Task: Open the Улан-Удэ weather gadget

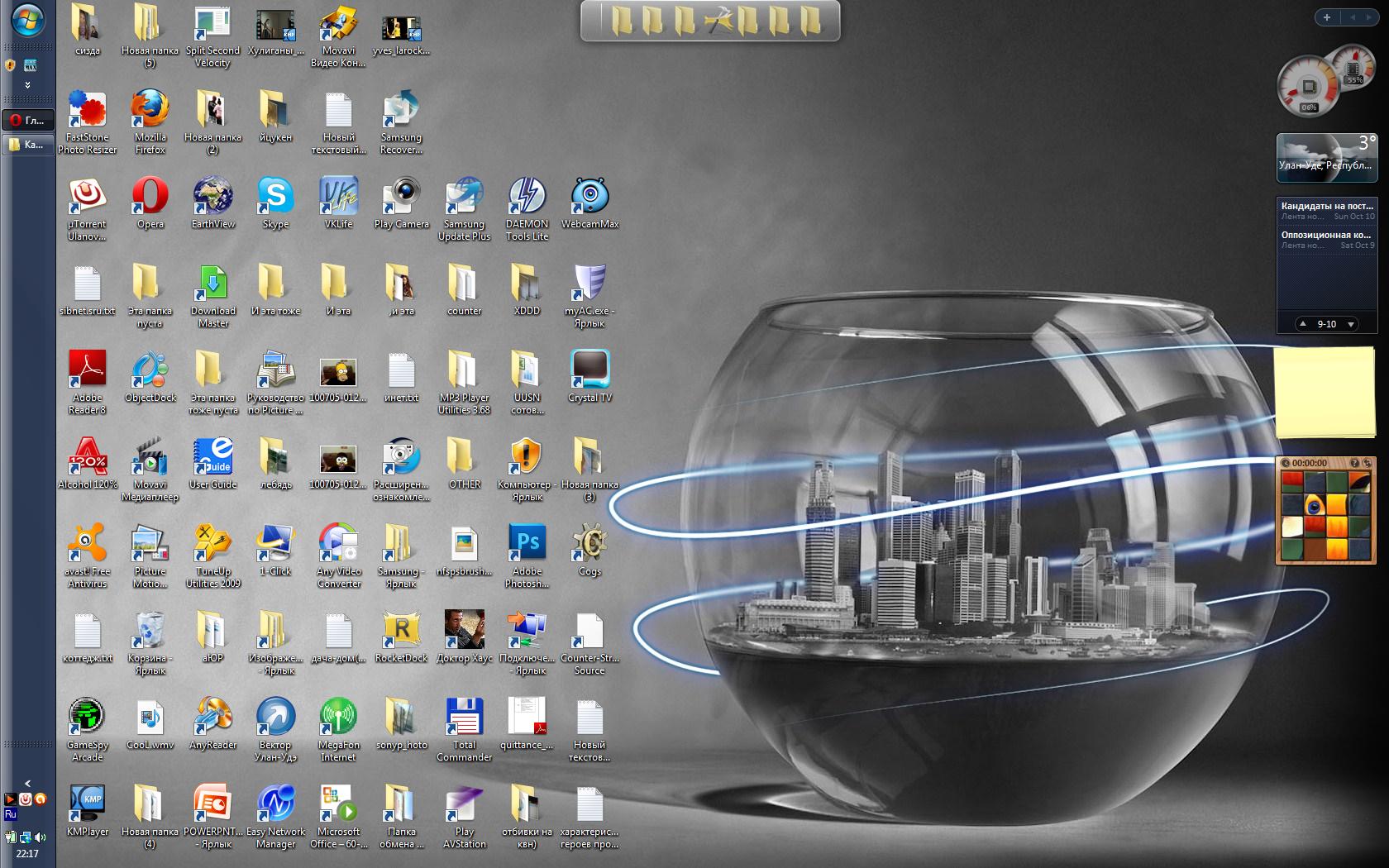Action: click(1327, 157)
